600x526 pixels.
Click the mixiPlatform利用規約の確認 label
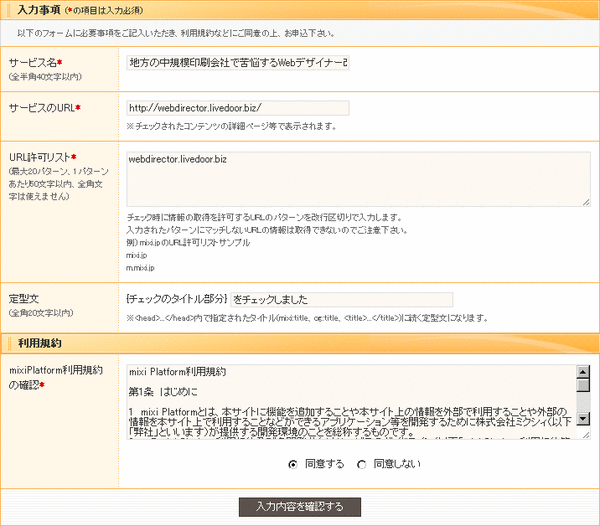coord(56,378)
